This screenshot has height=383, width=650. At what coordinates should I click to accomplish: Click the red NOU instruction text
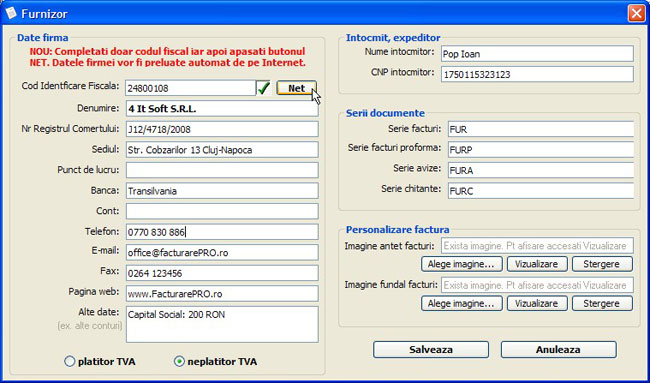(x=167, y=57)
